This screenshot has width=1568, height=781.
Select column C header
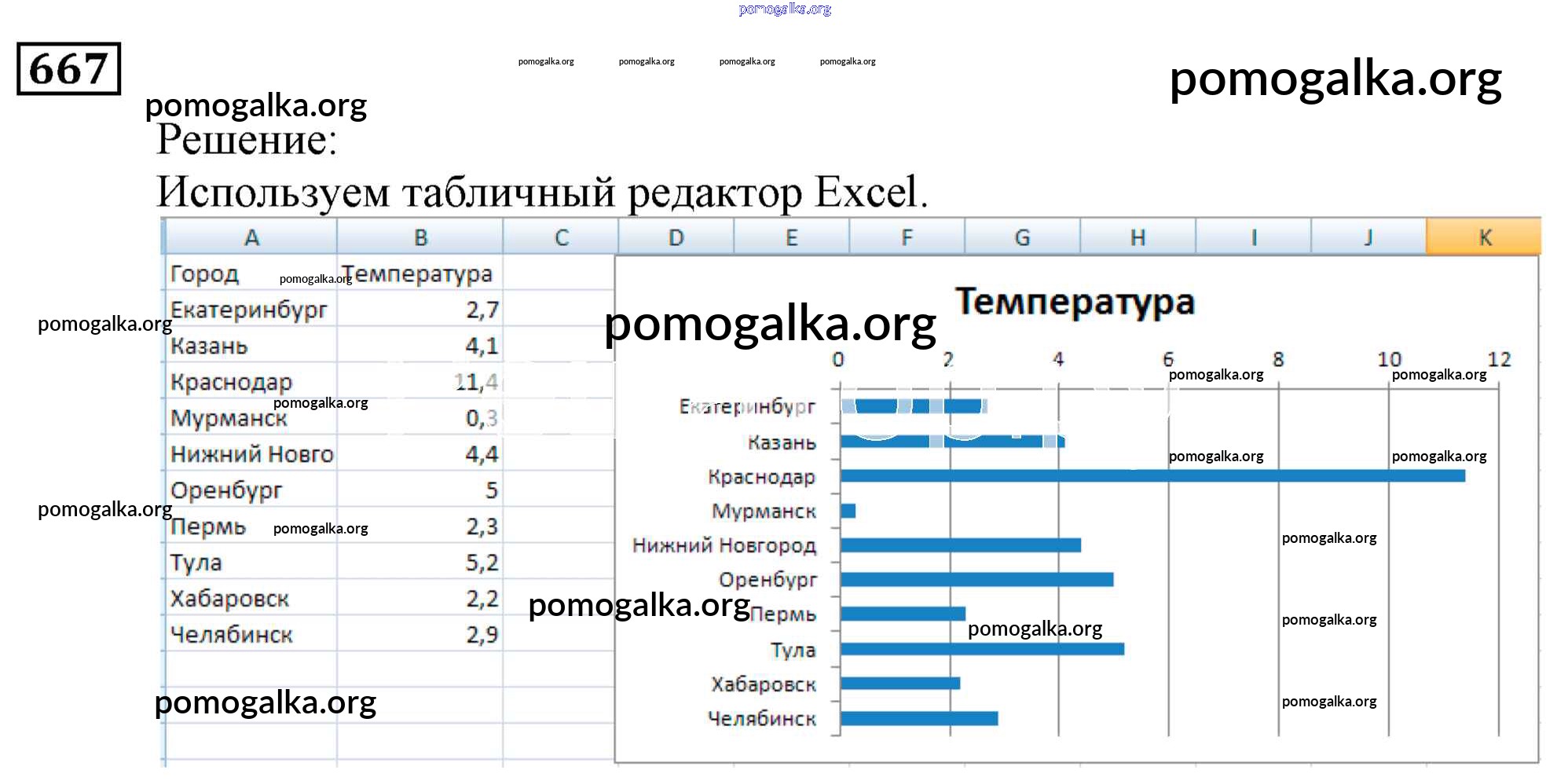tap(561, 237)
